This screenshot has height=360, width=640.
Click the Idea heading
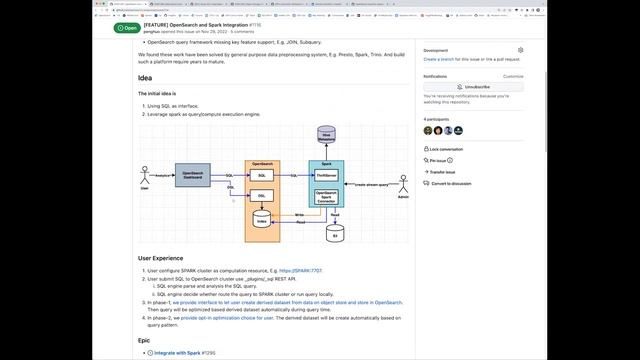(x=145, y=78)
